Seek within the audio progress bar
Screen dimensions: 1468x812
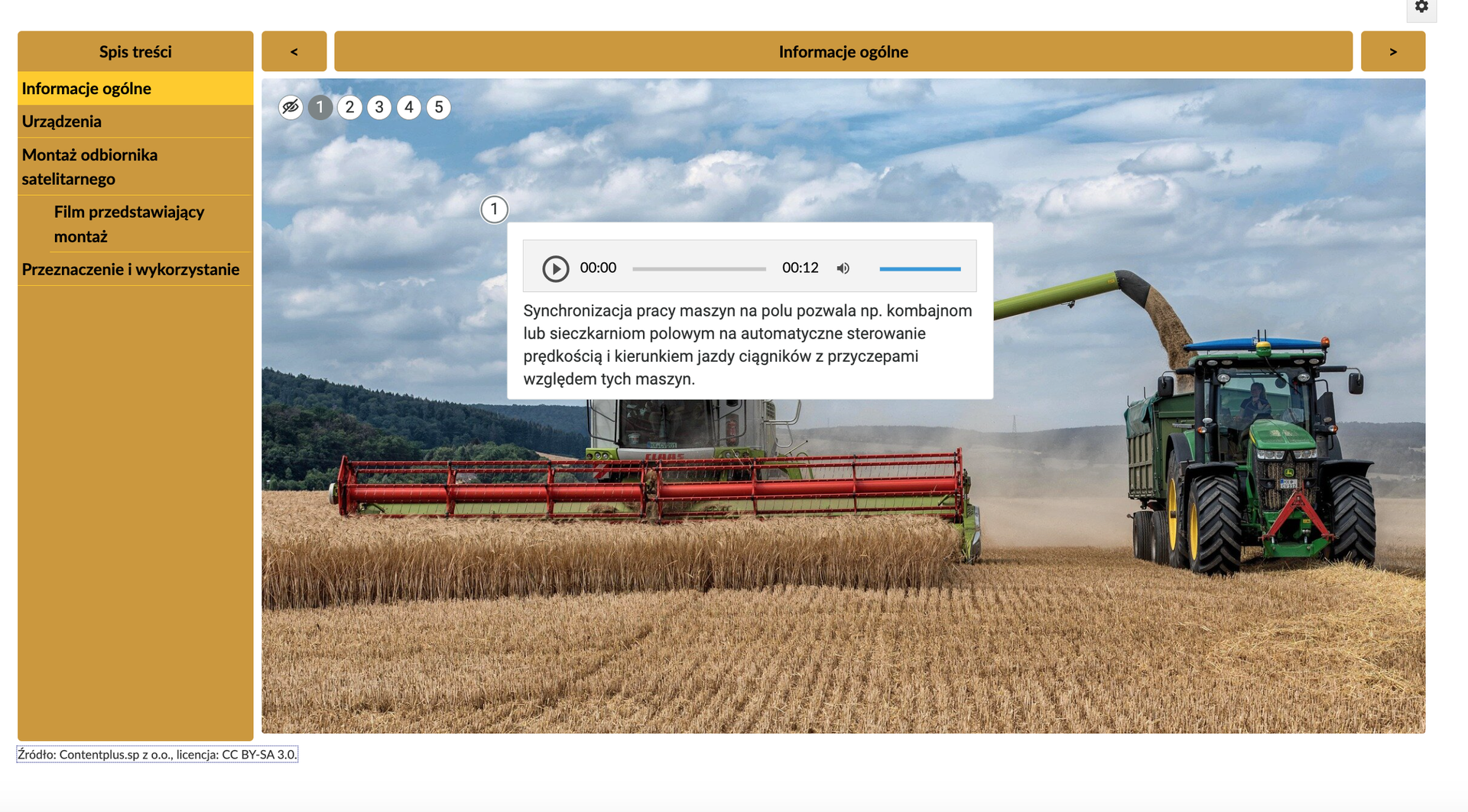coord(699,269)
